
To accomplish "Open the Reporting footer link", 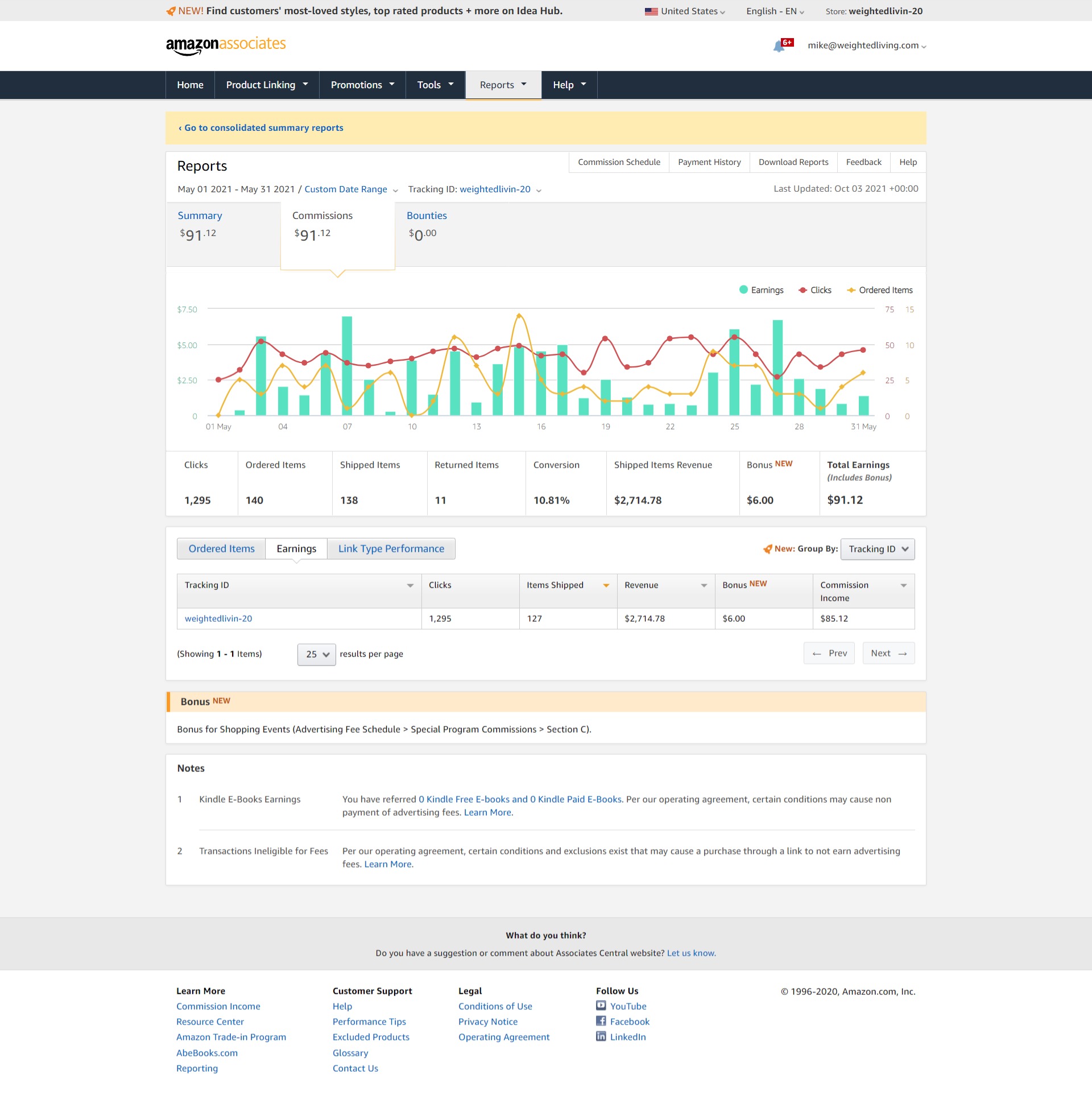I will pyautogui.click(x=197, y=1068).
